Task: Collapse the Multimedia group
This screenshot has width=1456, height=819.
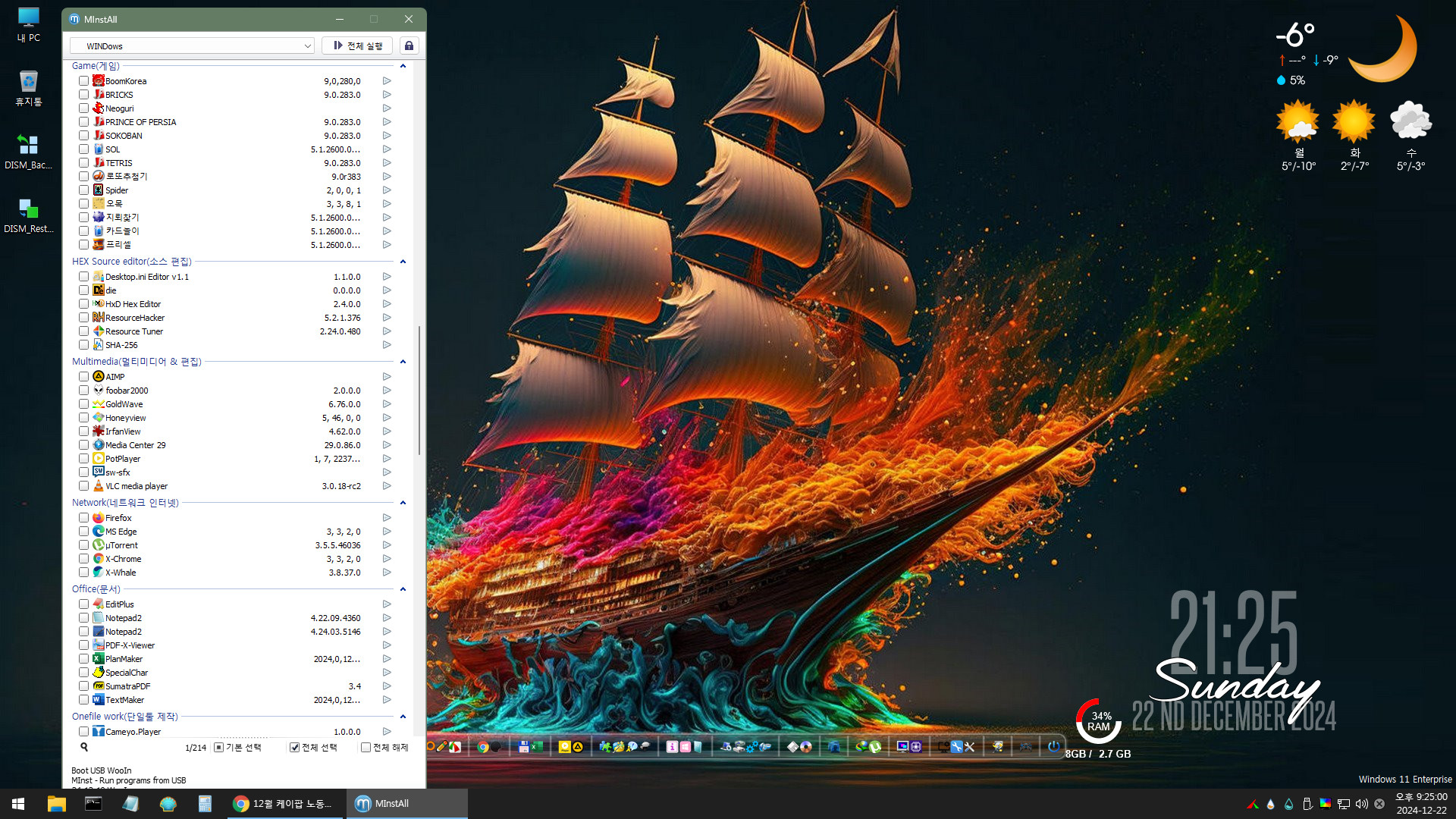Action: coord(403,362)
